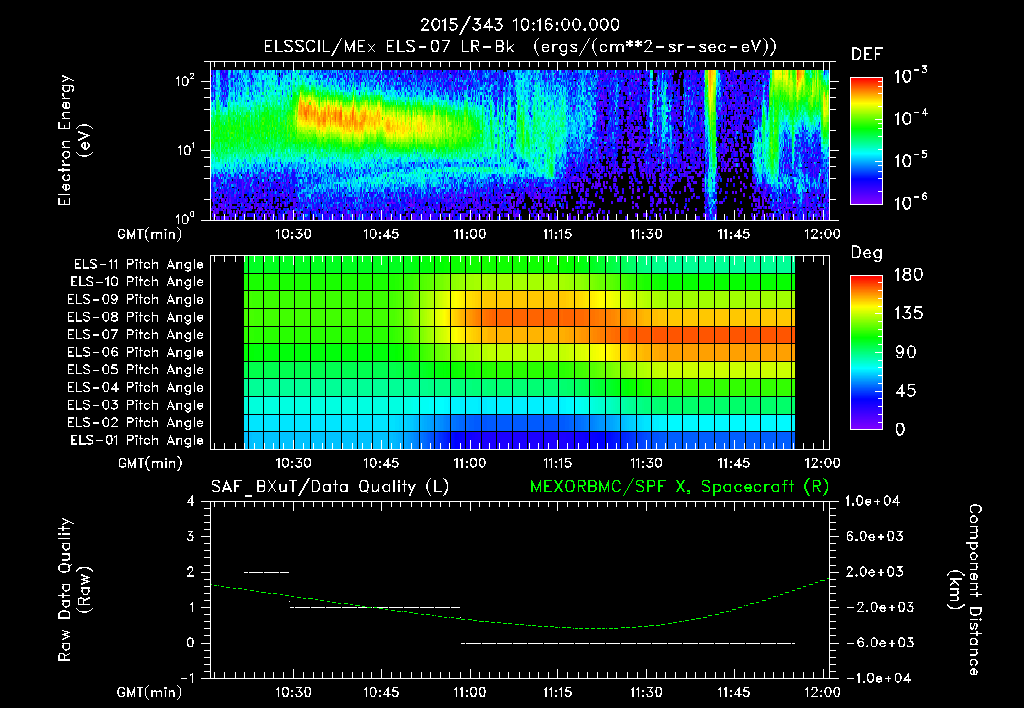1024x708 pixels.
Task: Click the ELS-08 Pitch Angle row label
Action: pos(136,317)
